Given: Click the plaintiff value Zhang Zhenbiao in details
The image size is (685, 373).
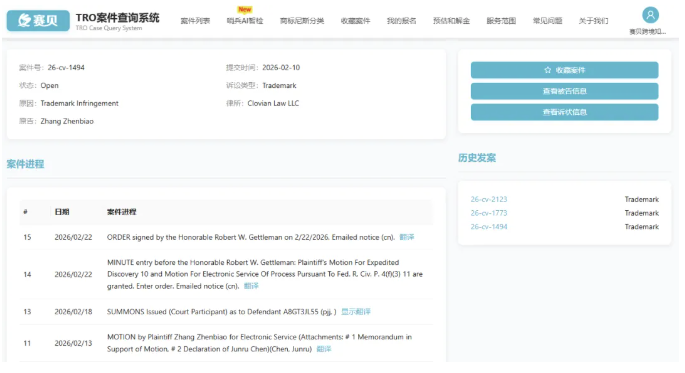Looking at the screenshot, I should tap(67, 121).
